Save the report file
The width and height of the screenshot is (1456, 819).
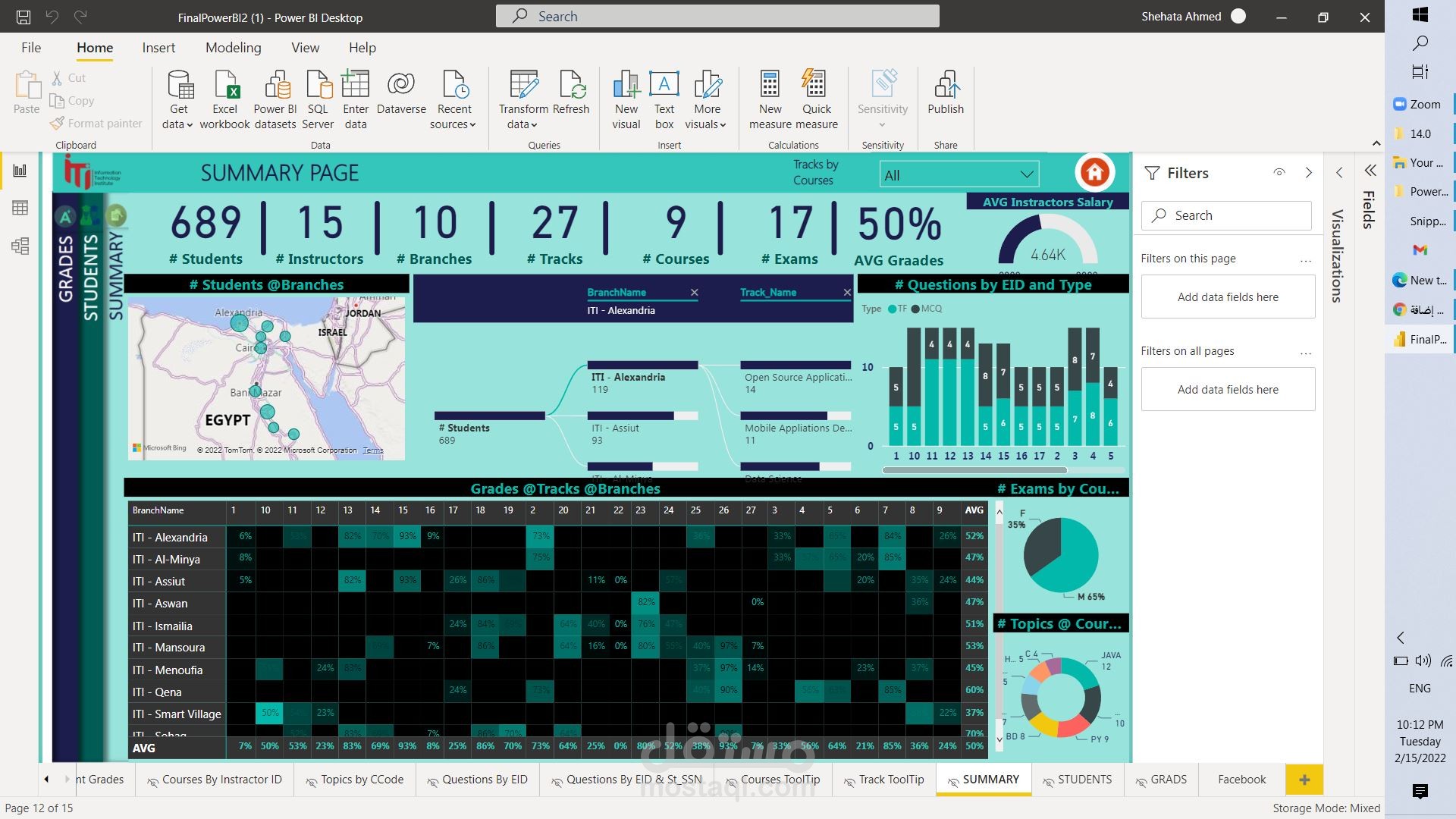tap(24, 17)
